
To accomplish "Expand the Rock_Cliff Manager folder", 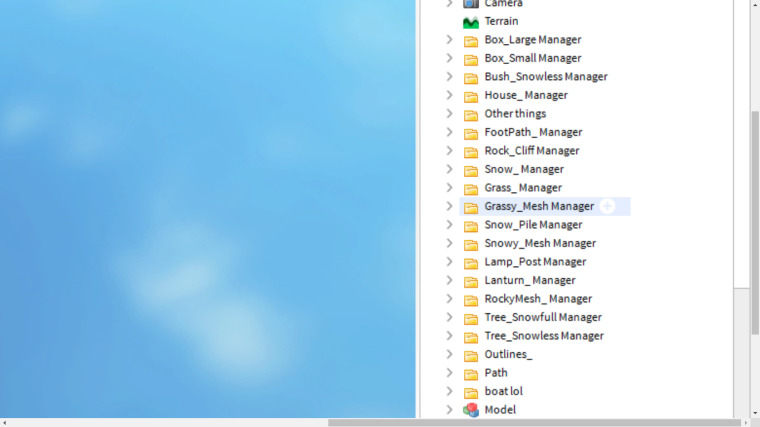I will click(449, 151).
